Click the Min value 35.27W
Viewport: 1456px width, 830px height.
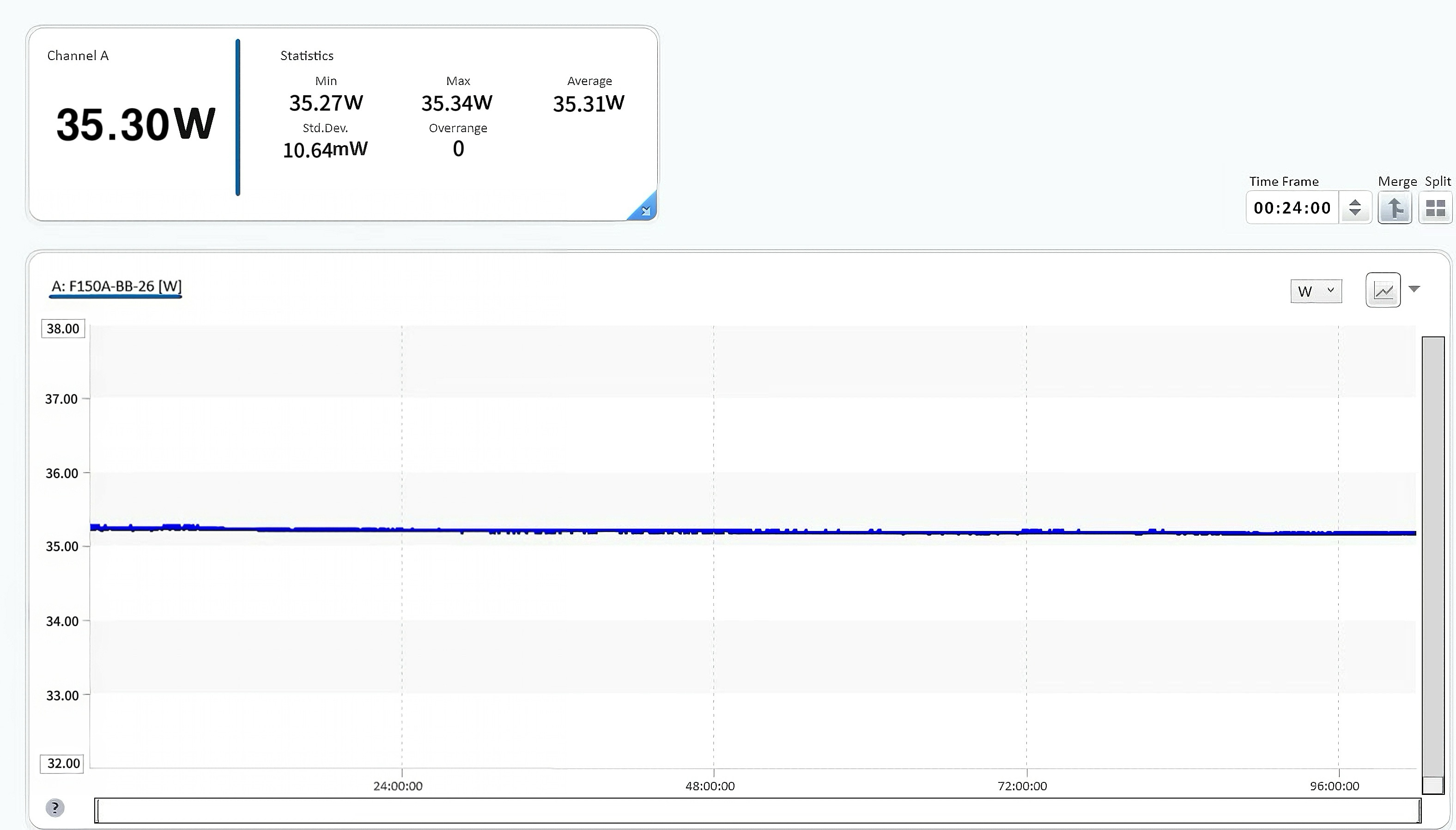pyautogui.click(x=326, y=103)
